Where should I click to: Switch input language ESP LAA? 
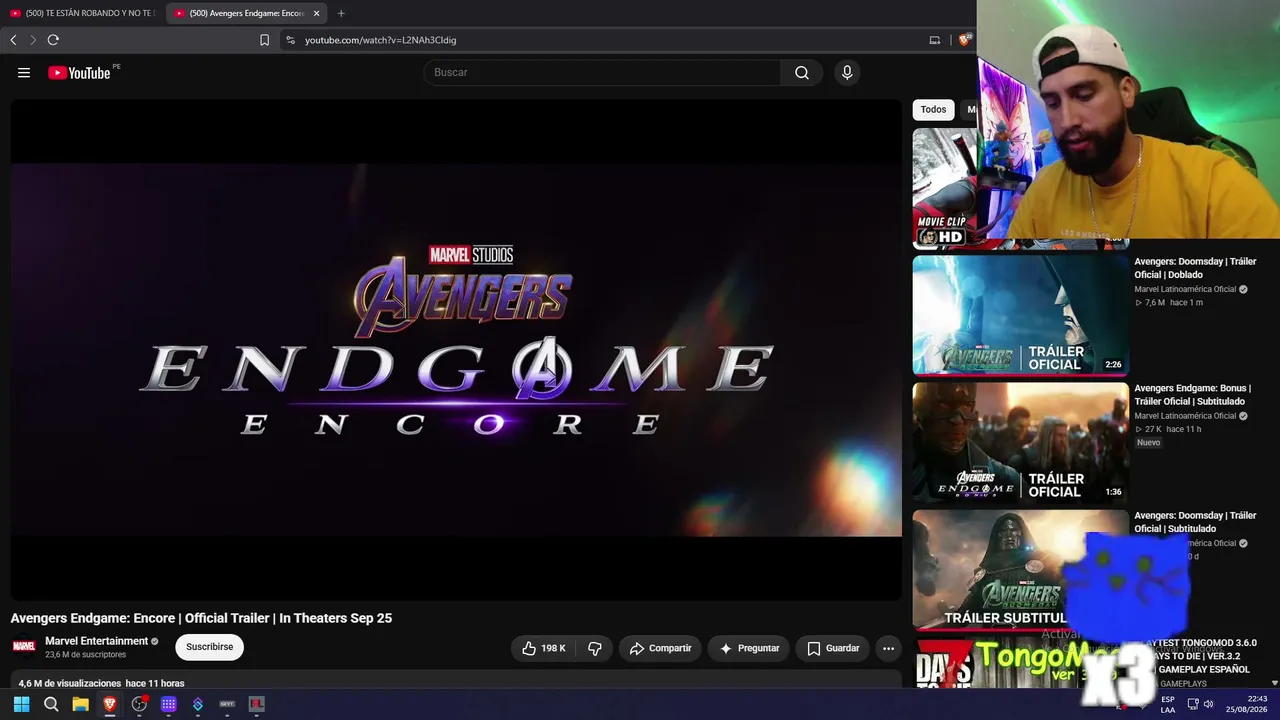(1167, 704)
